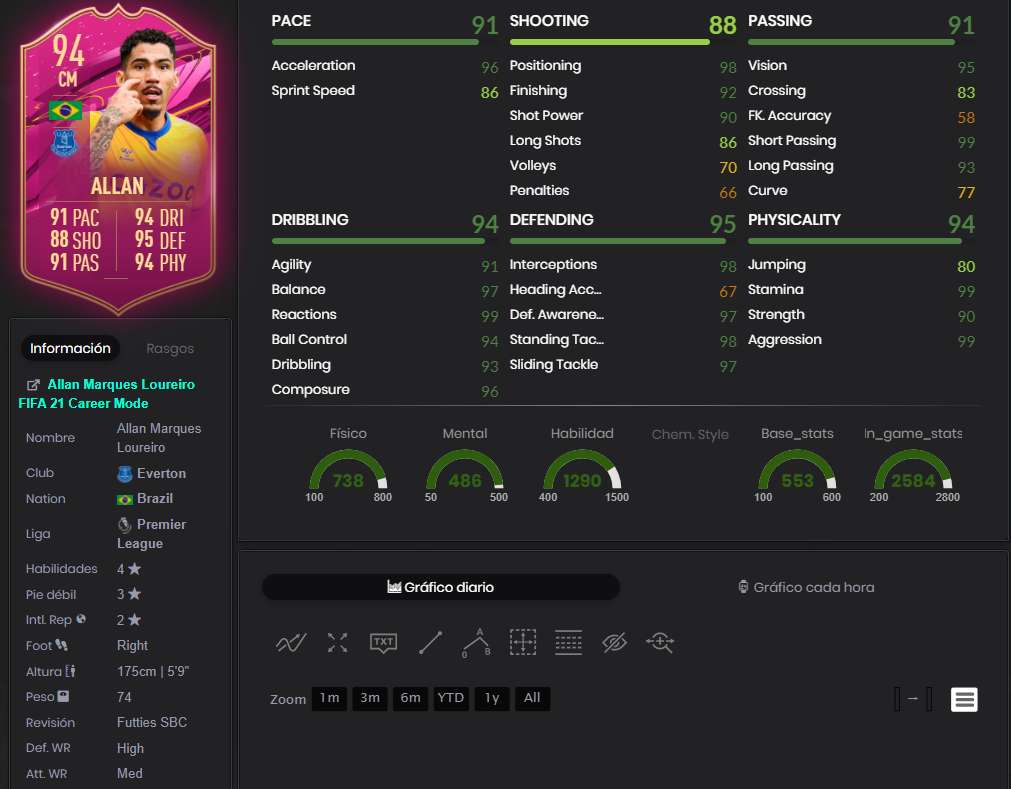Click the fullscreen expand arrows icon
Screen dimensions: 1011x789
pyautogui.click(x=337, y=643)
